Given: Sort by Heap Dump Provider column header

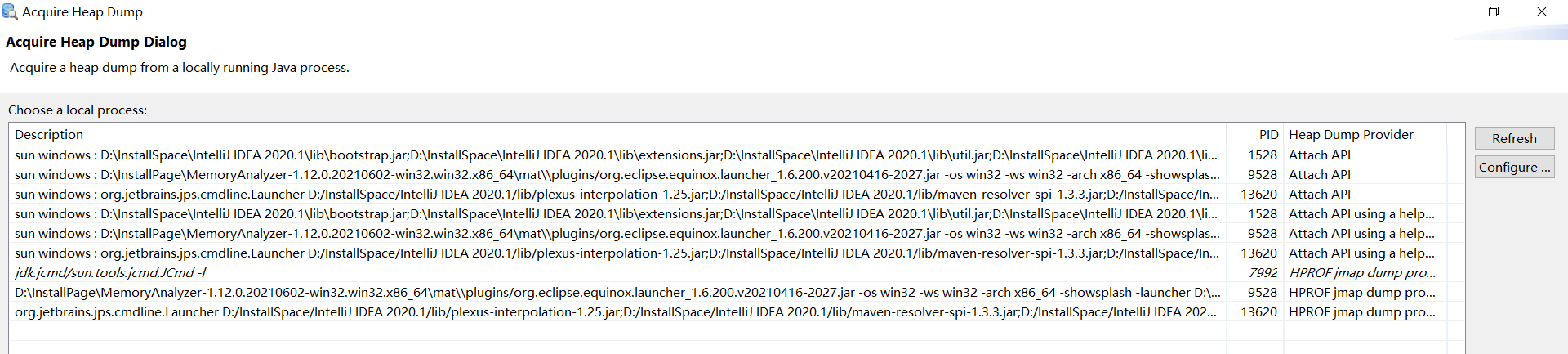Looking at the screenshot, I should tap(1351, 135).
